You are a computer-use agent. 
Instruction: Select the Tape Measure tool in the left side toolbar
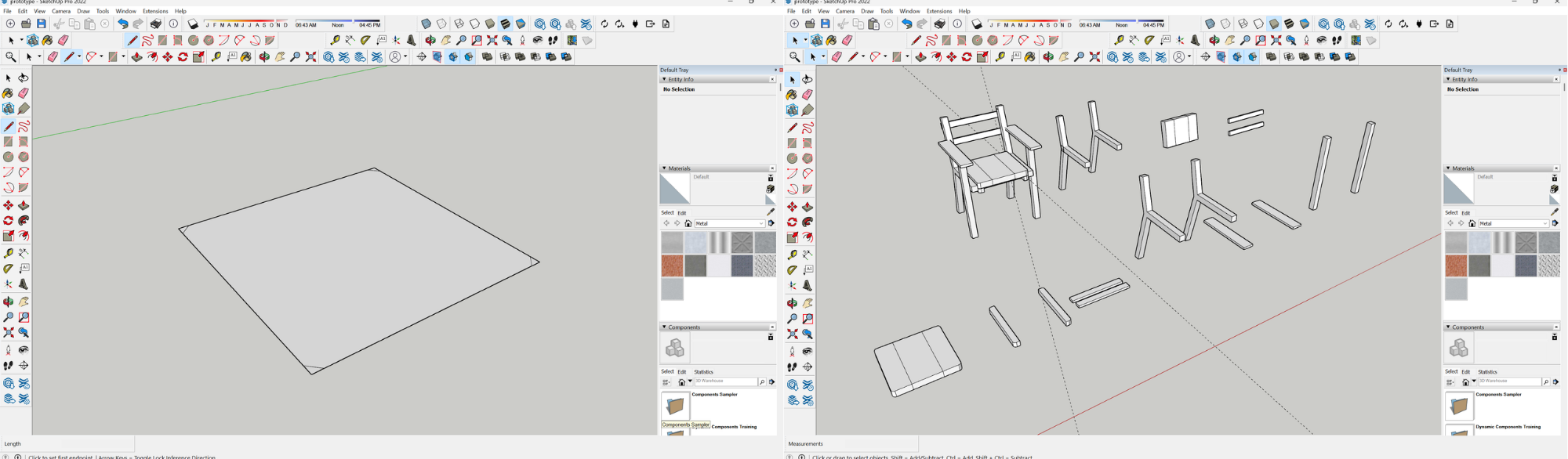click(x=9, y=253)
